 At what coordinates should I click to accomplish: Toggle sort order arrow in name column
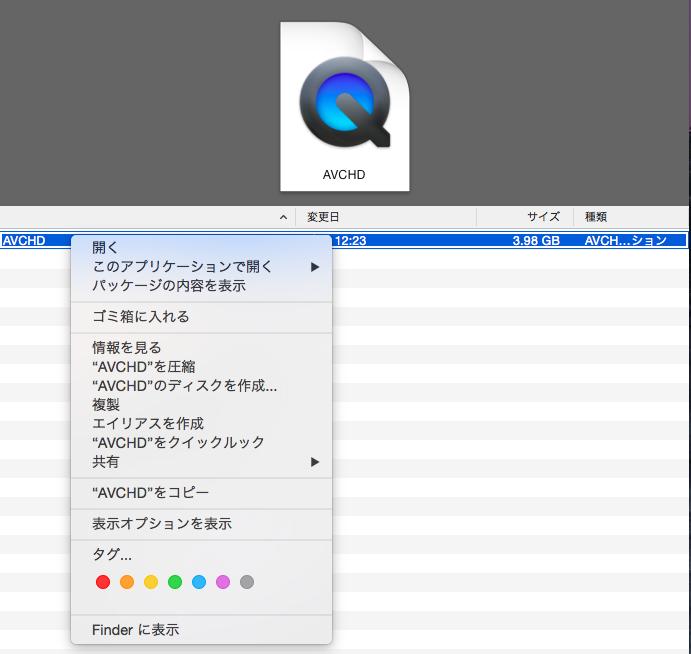click(283, 217)
